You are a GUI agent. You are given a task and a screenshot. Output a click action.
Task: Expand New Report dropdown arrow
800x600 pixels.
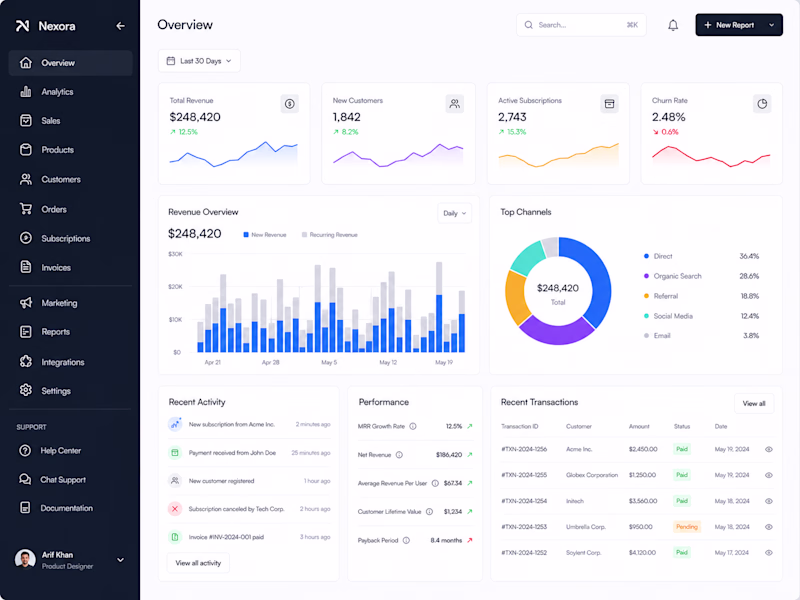click(x=771, y=25)
